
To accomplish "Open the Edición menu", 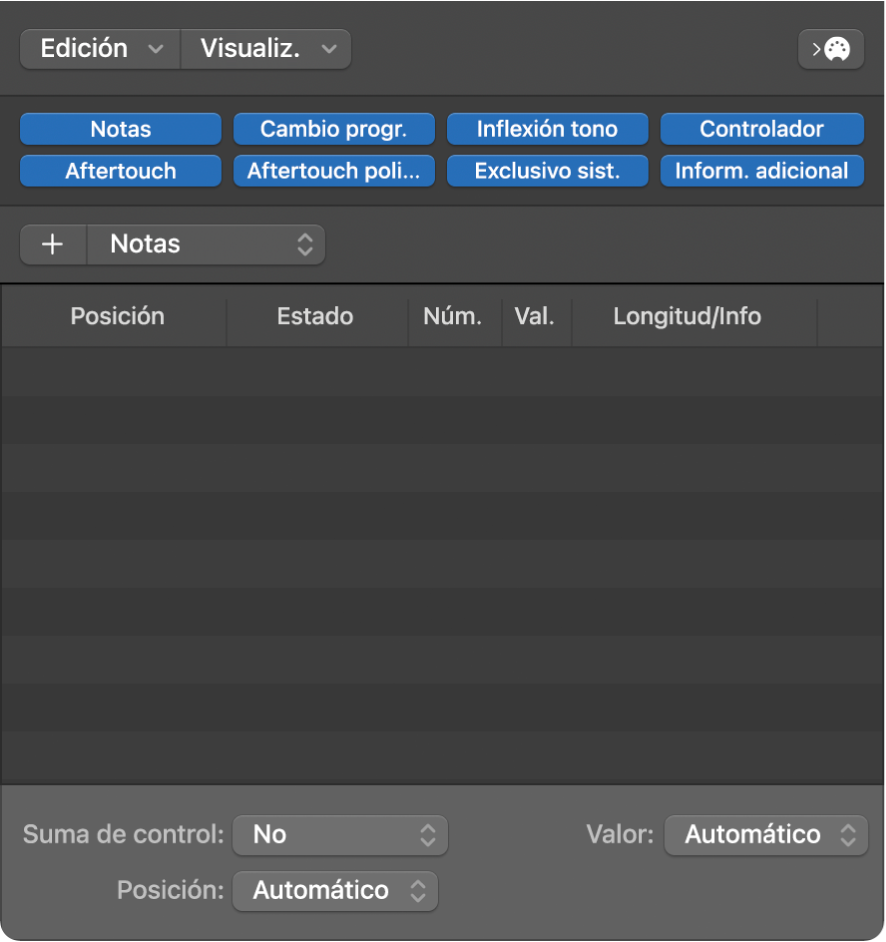I will point(100,49).
